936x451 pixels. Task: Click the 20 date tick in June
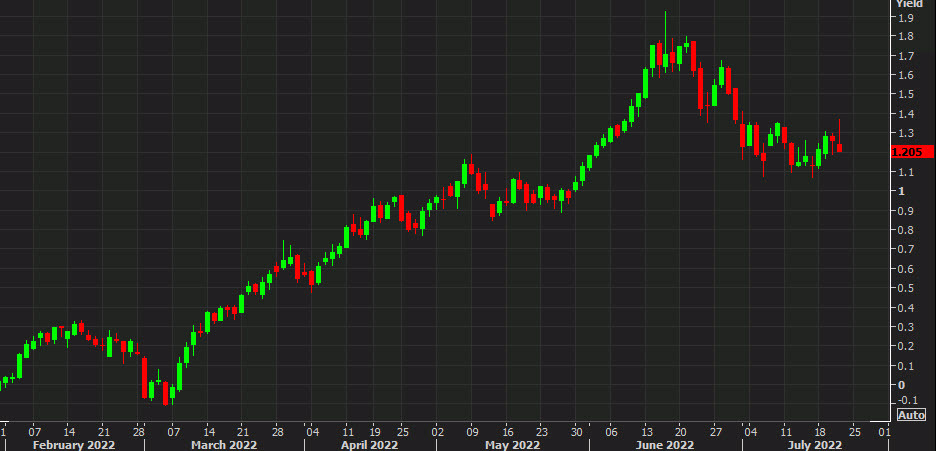(x=681, y=431)
